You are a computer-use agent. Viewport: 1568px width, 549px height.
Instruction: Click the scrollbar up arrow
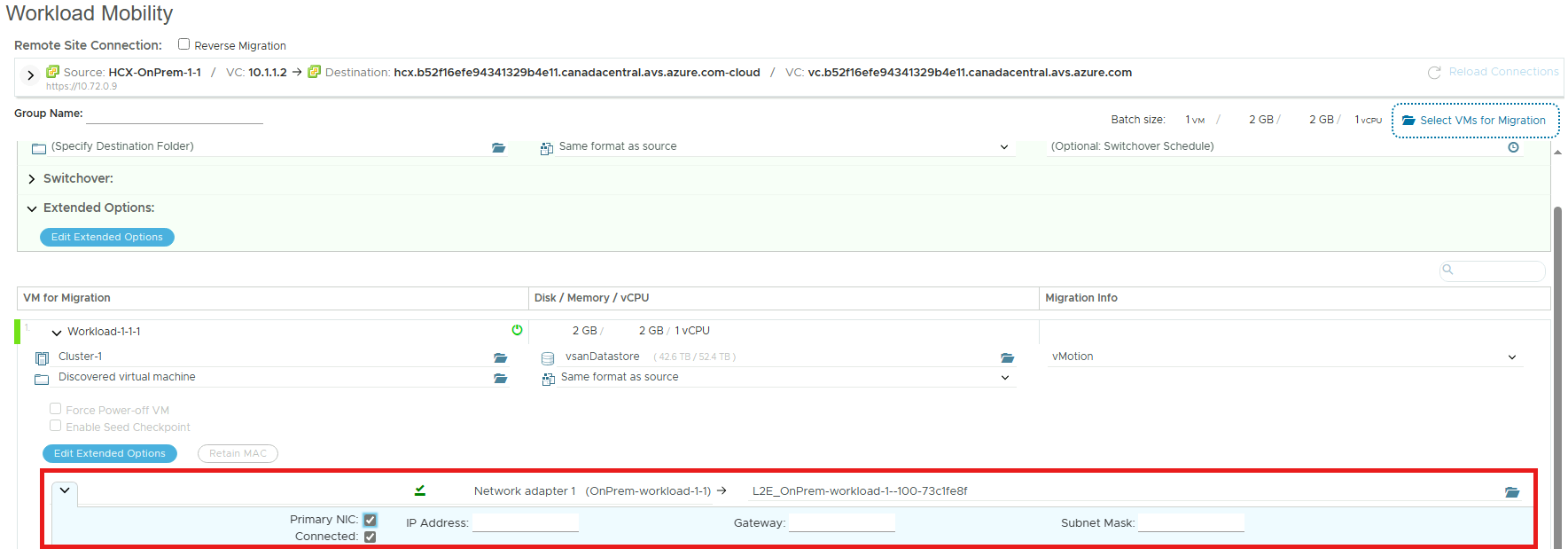coord(1558,153)
